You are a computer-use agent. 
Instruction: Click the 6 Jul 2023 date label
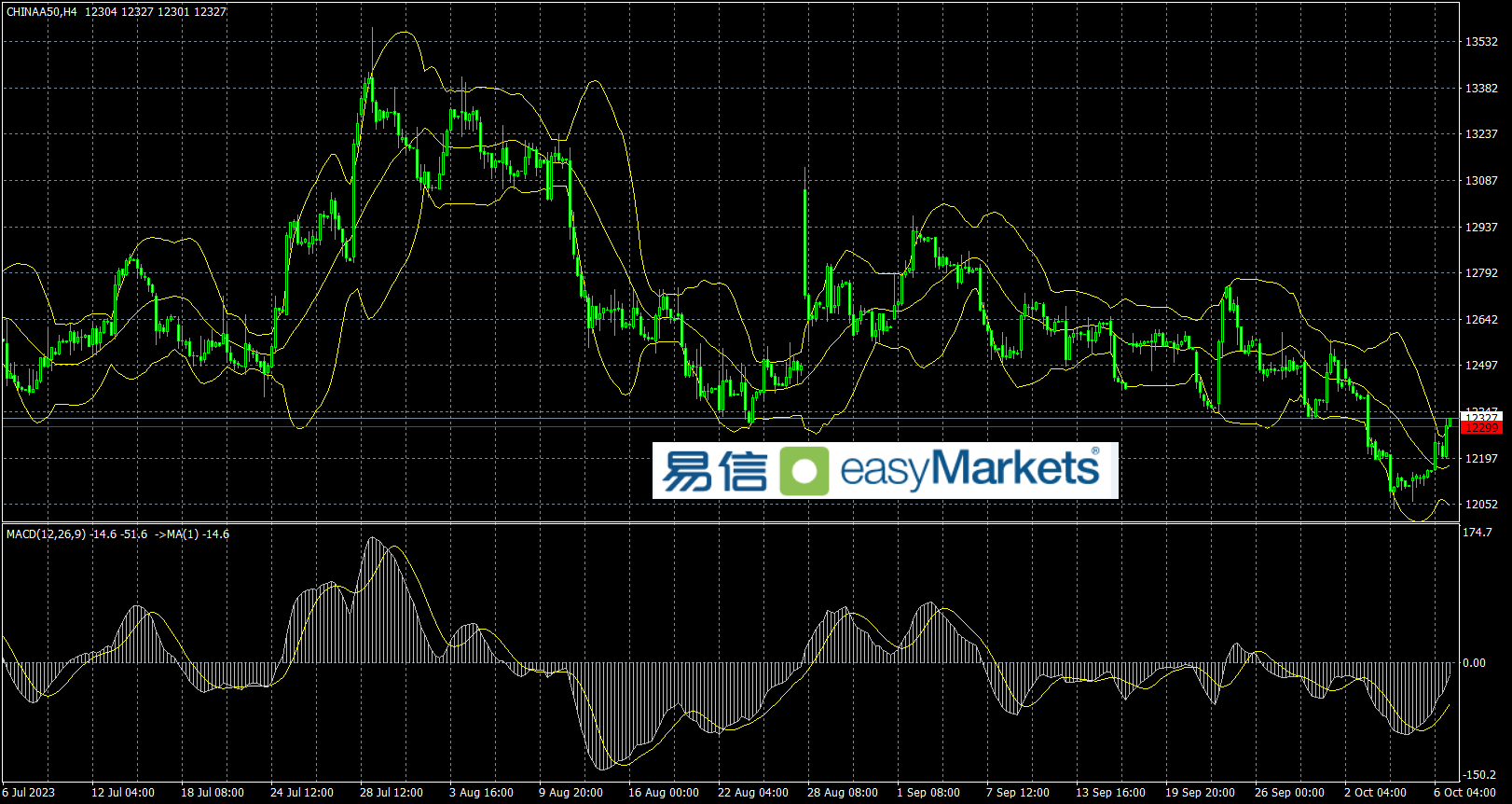tap(29, 793)
